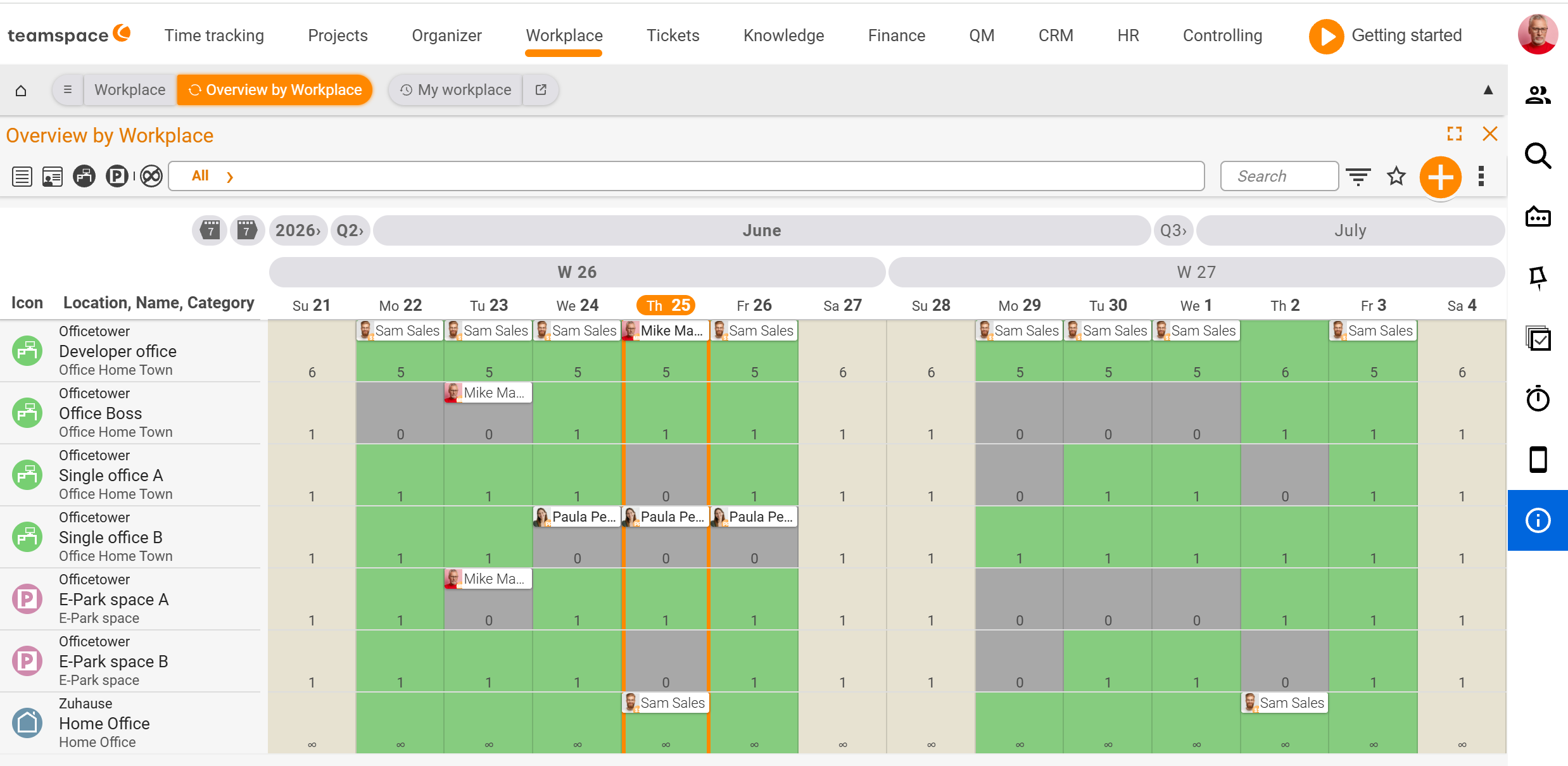Open Mike Ma booking in Office Boss row
This screenshot has width=1568, height=766.
click(x=488, y=392)
